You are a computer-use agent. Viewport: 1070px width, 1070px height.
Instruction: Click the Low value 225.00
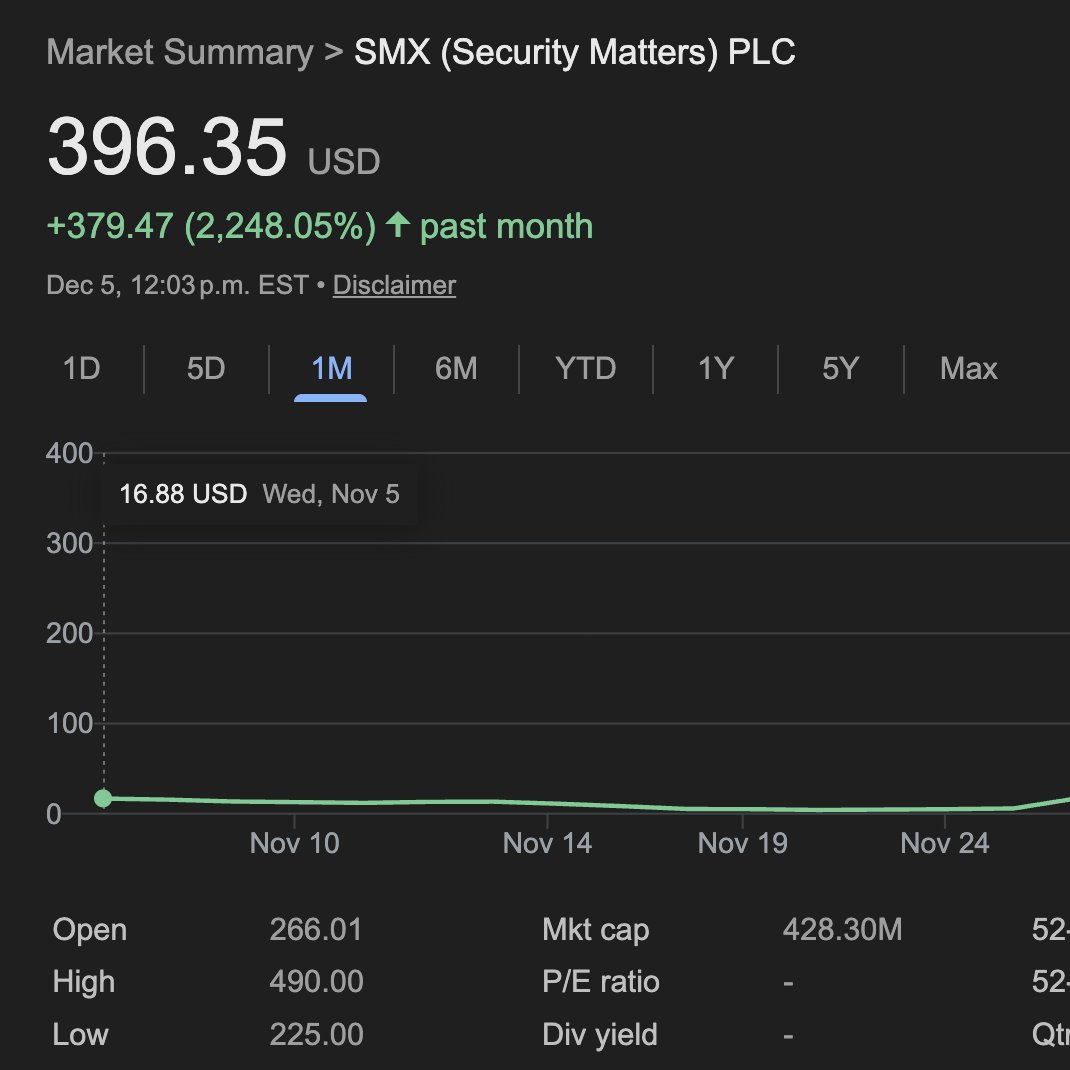[316, 1035]
